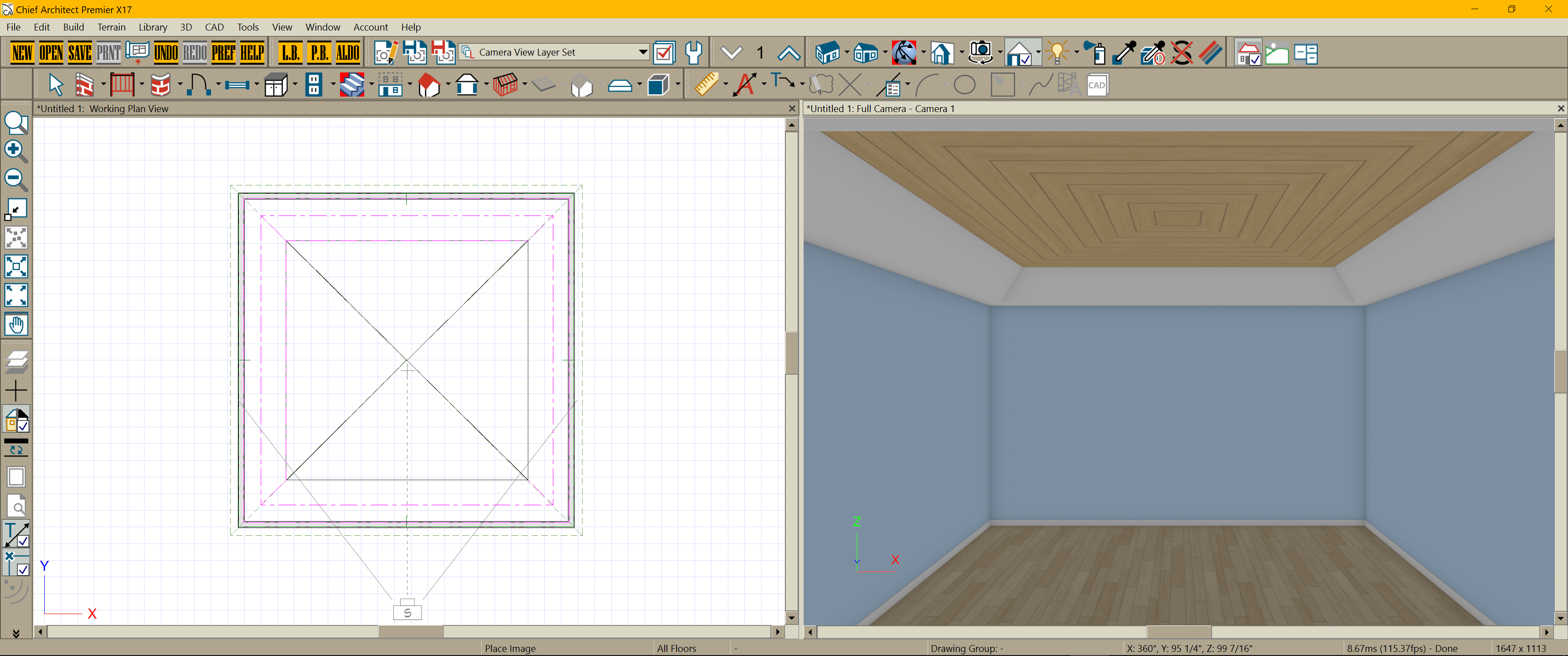This screenshot has width=1568, height=656.
Task: Open the Camera View Layer Set dropdown
Action: [643, 52]
